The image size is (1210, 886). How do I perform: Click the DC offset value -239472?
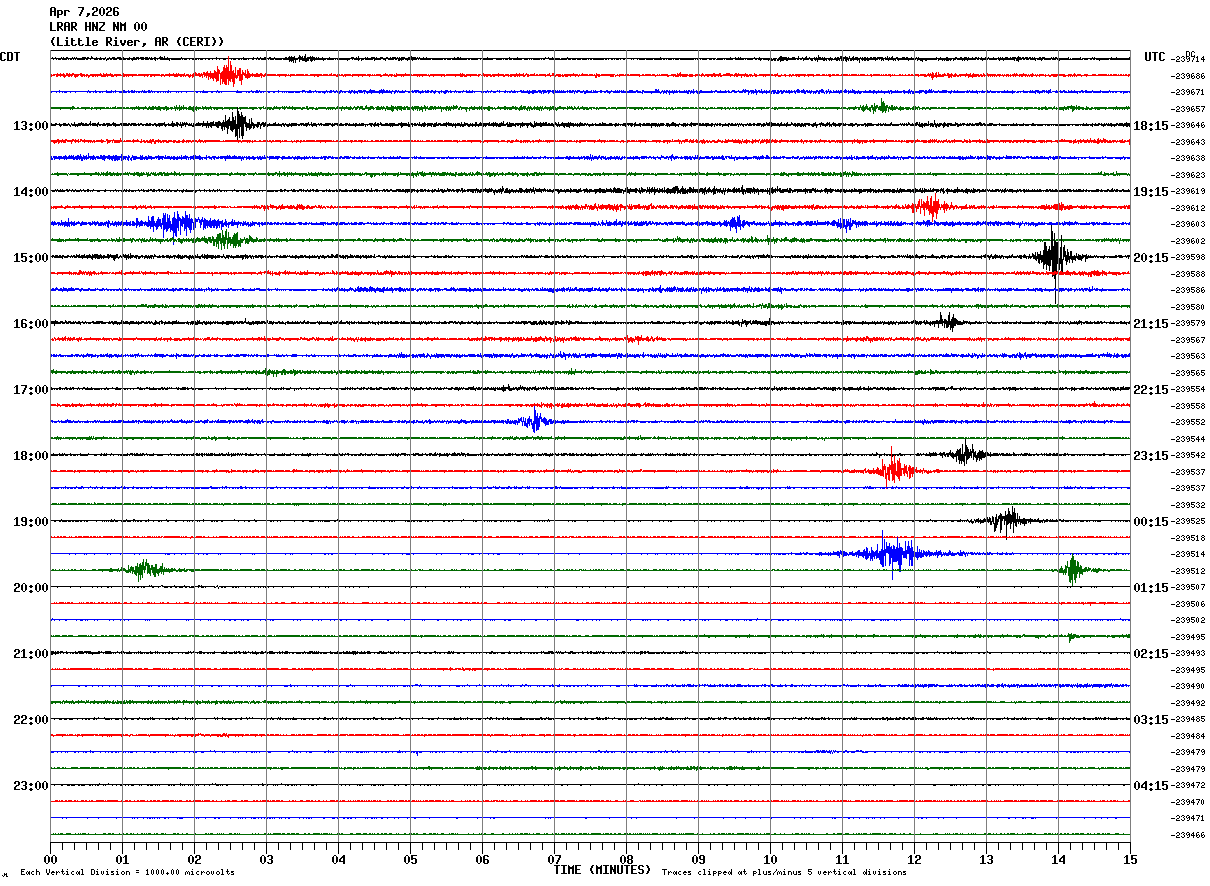pyautogui.click(x=1189, y=786)
